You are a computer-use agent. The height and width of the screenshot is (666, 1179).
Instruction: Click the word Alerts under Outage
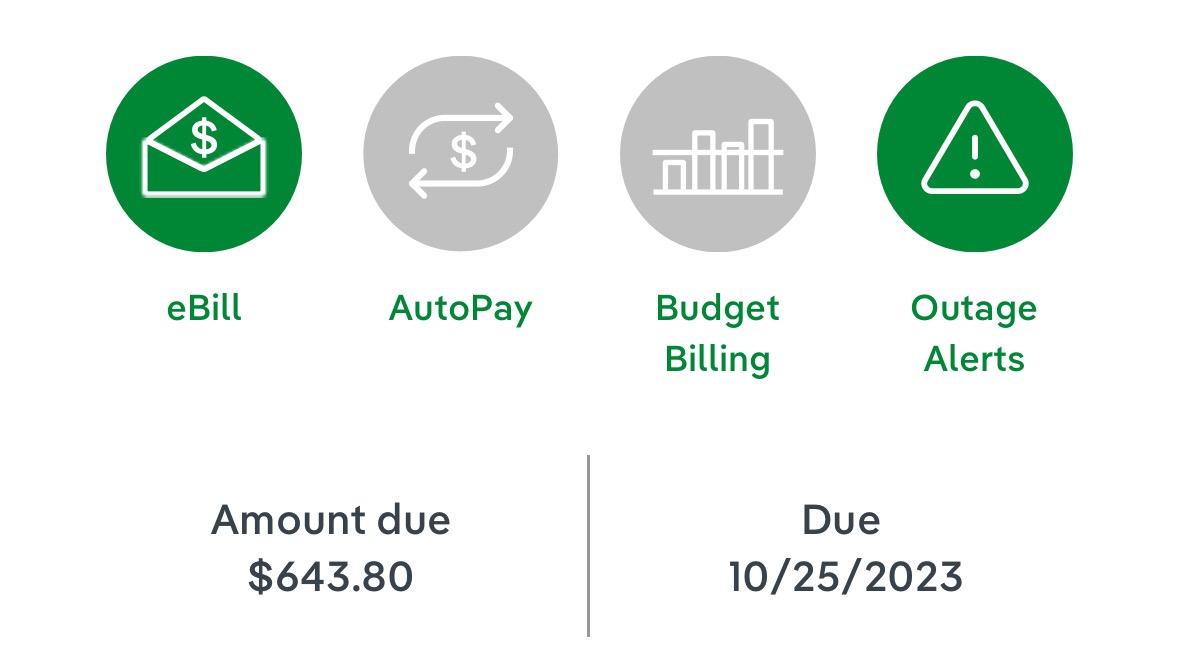pos(974,358)
